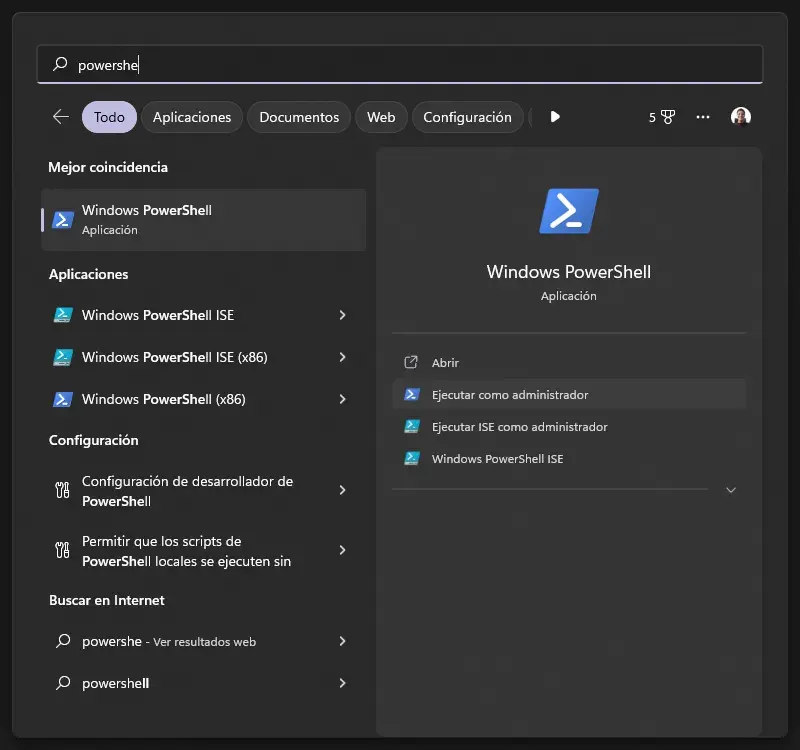
Task: Open Windows PowerShell ISE from preview pane
Action: pyautogui.click(x=569, y=458)
